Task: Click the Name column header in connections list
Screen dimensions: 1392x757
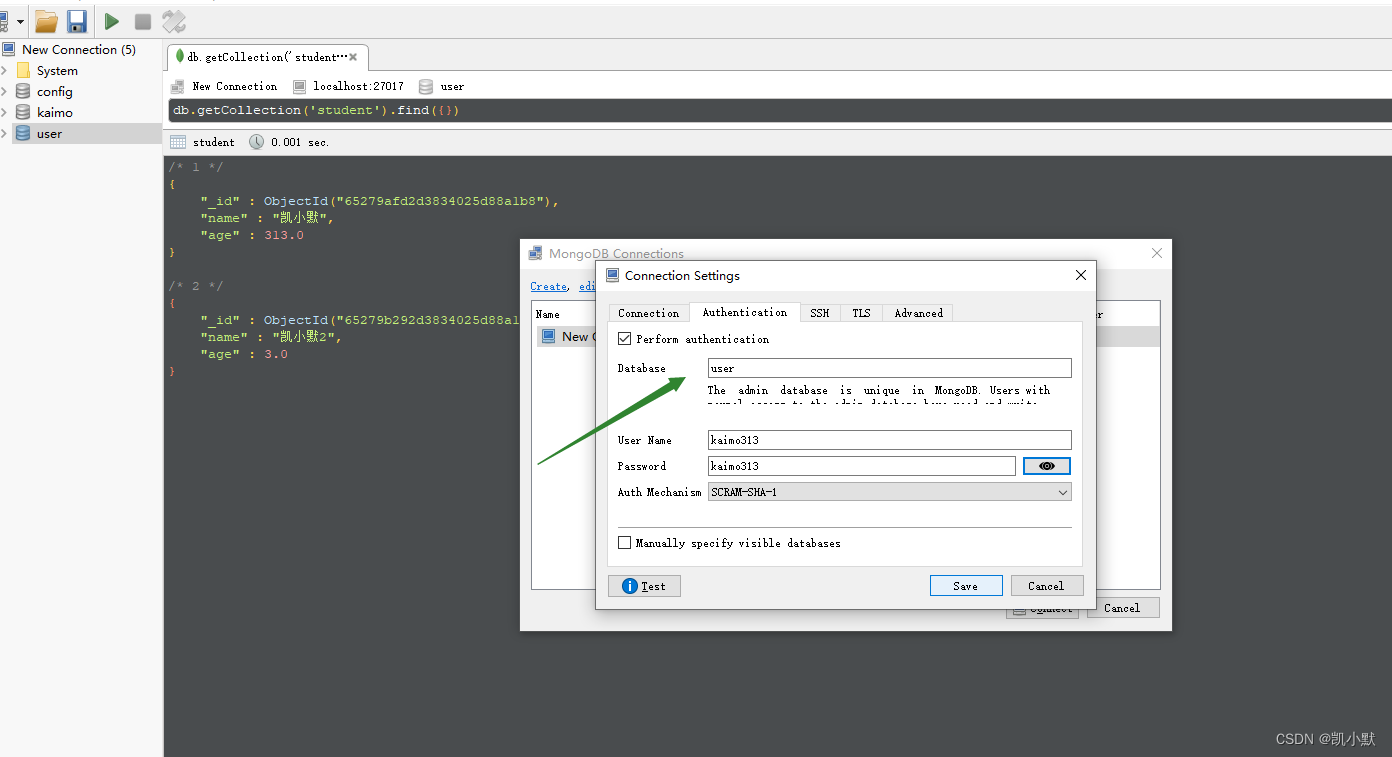Action: (548, 314)
